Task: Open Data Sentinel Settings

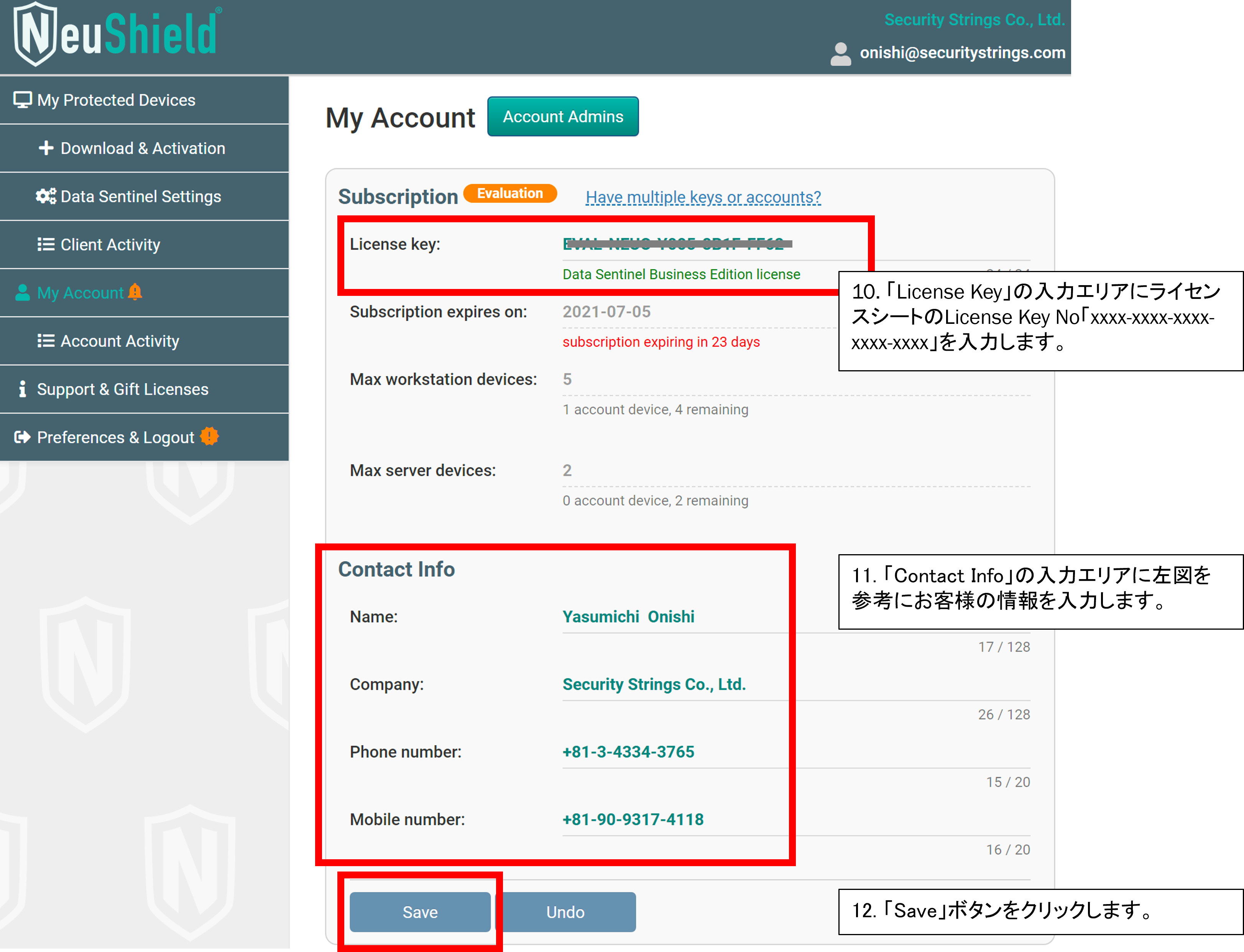Action: pos(144,197)
